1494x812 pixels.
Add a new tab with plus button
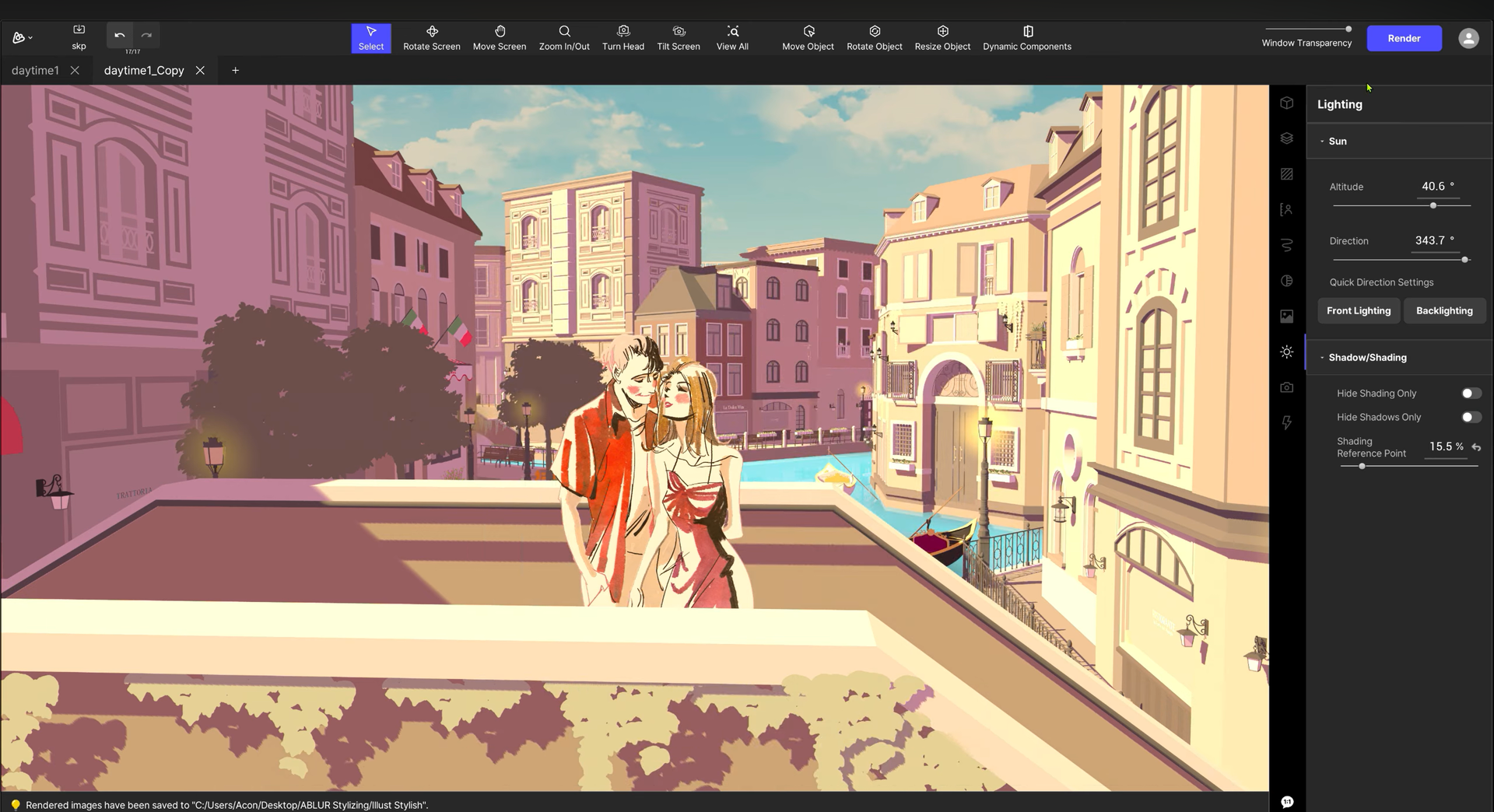(235, 70)
